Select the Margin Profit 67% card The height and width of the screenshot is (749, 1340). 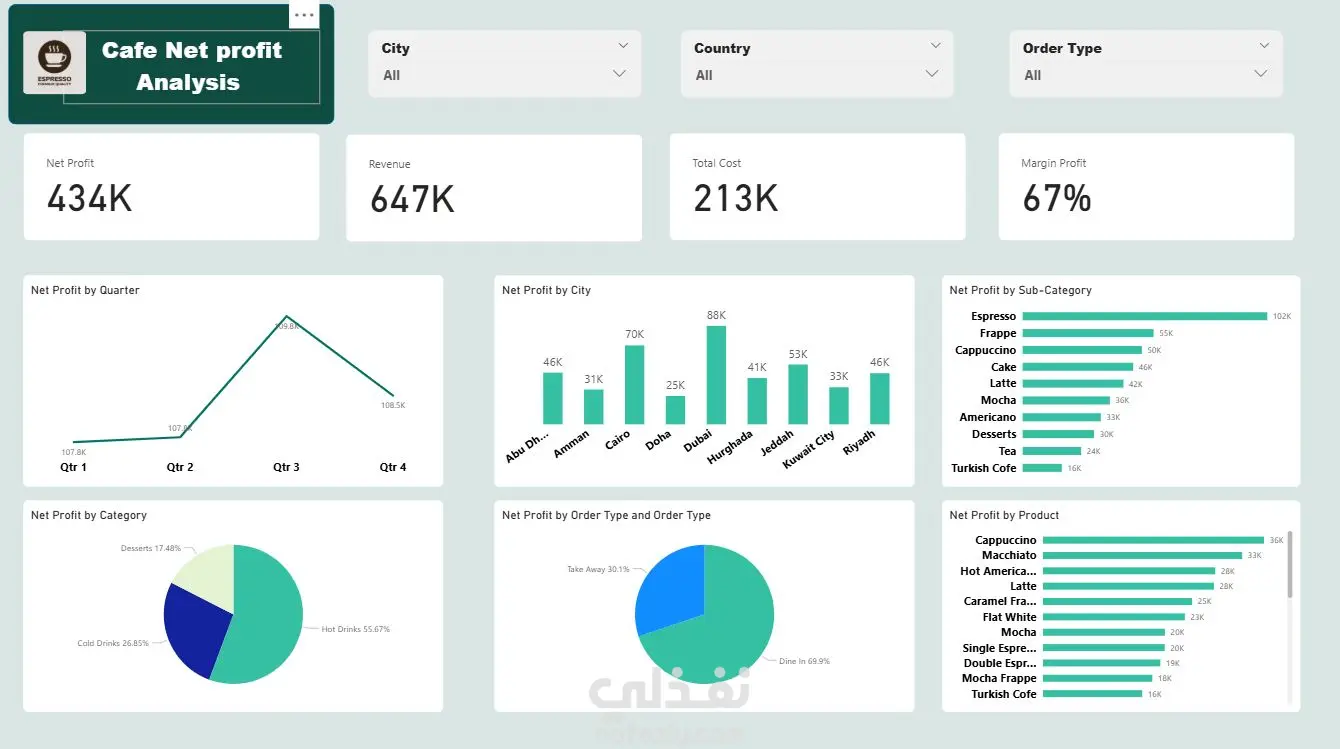[x=1146, y=187]
